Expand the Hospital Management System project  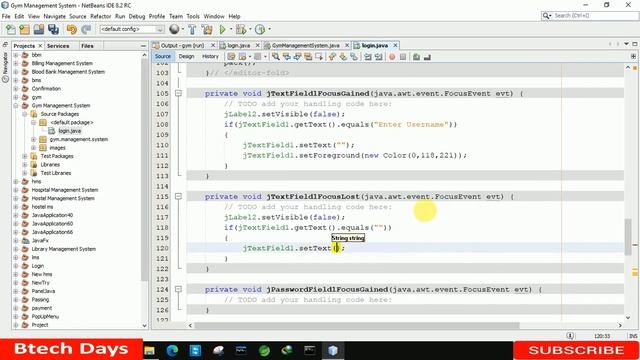pyautogui.click(x=16, y=190)
